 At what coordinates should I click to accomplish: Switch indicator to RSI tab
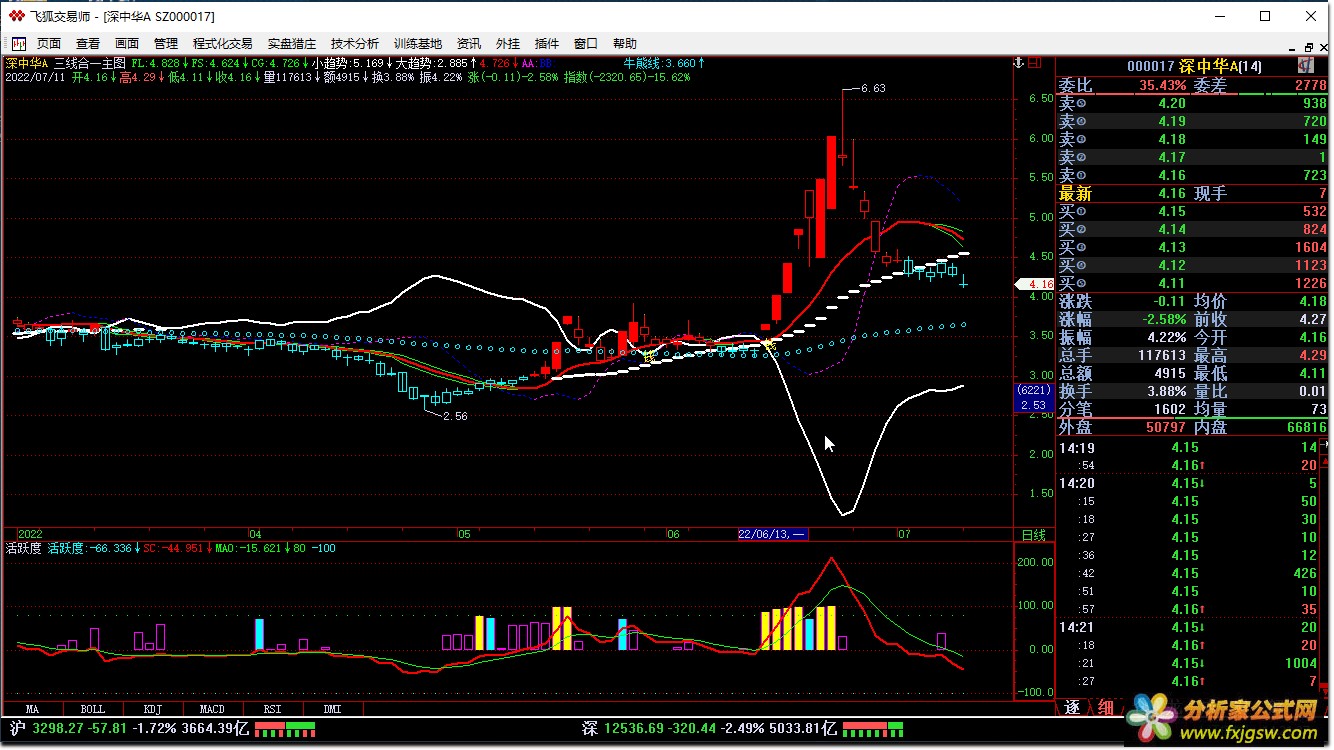coord(272,709)
